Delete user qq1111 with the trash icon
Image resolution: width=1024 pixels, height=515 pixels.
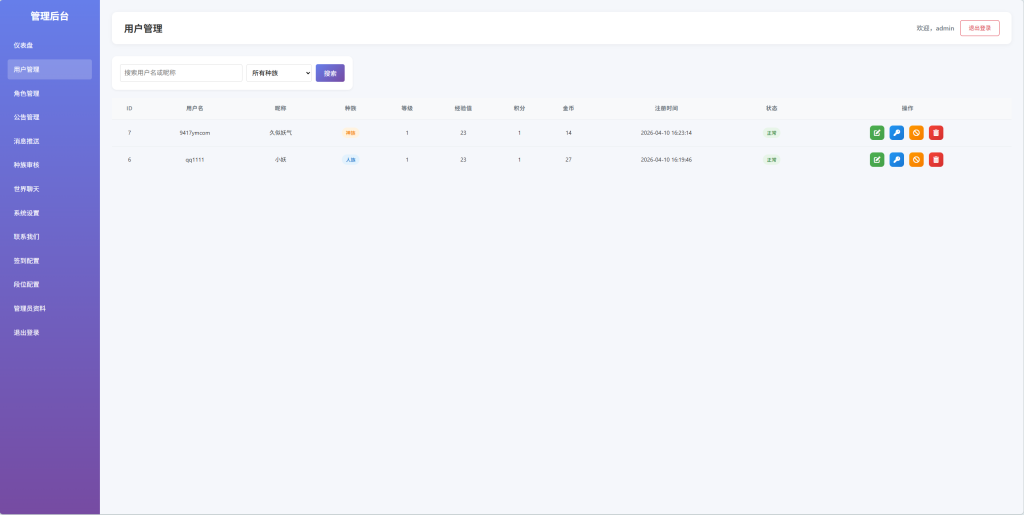[x=936, y=159]
